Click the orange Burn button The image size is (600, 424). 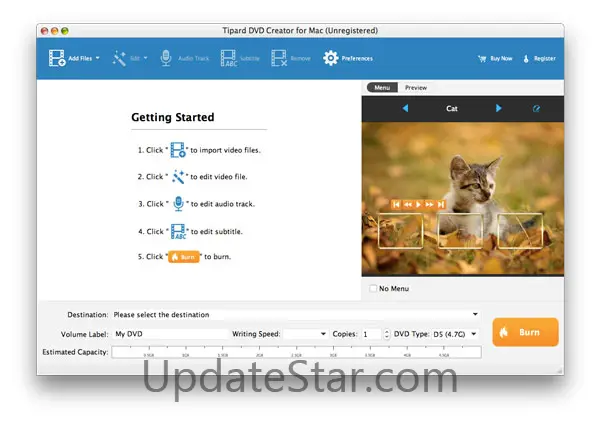(x=525, y=332)
